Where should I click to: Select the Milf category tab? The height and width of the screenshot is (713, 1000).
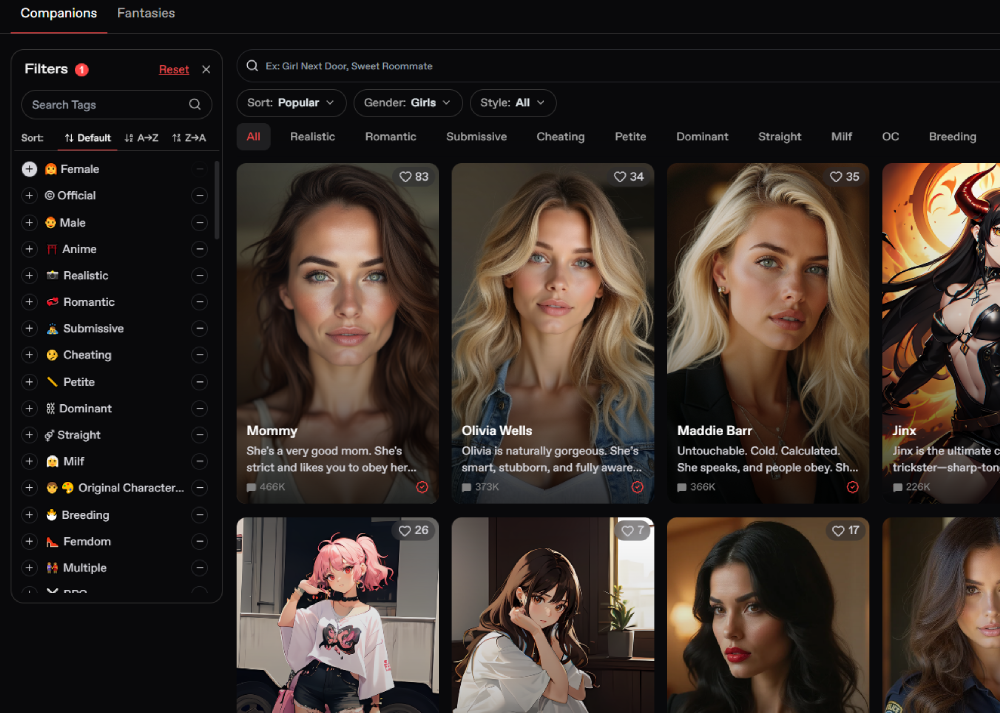(841, 136)
